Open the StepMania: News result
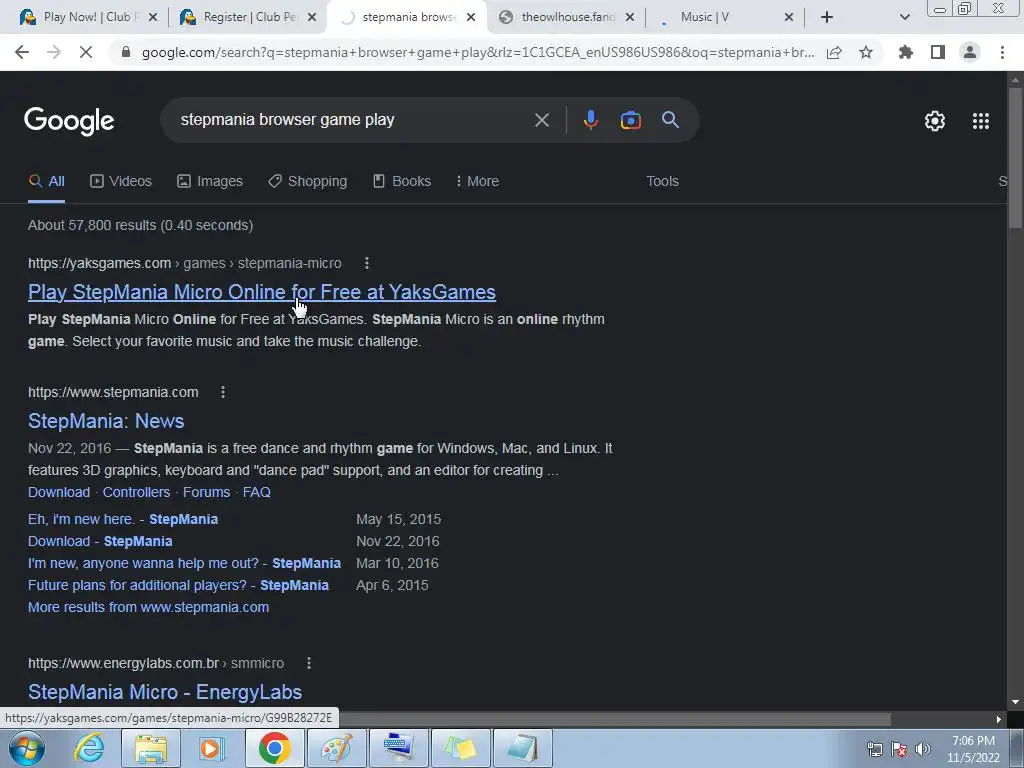Viewport: 1024px width, 768px height. pos(106,421)
